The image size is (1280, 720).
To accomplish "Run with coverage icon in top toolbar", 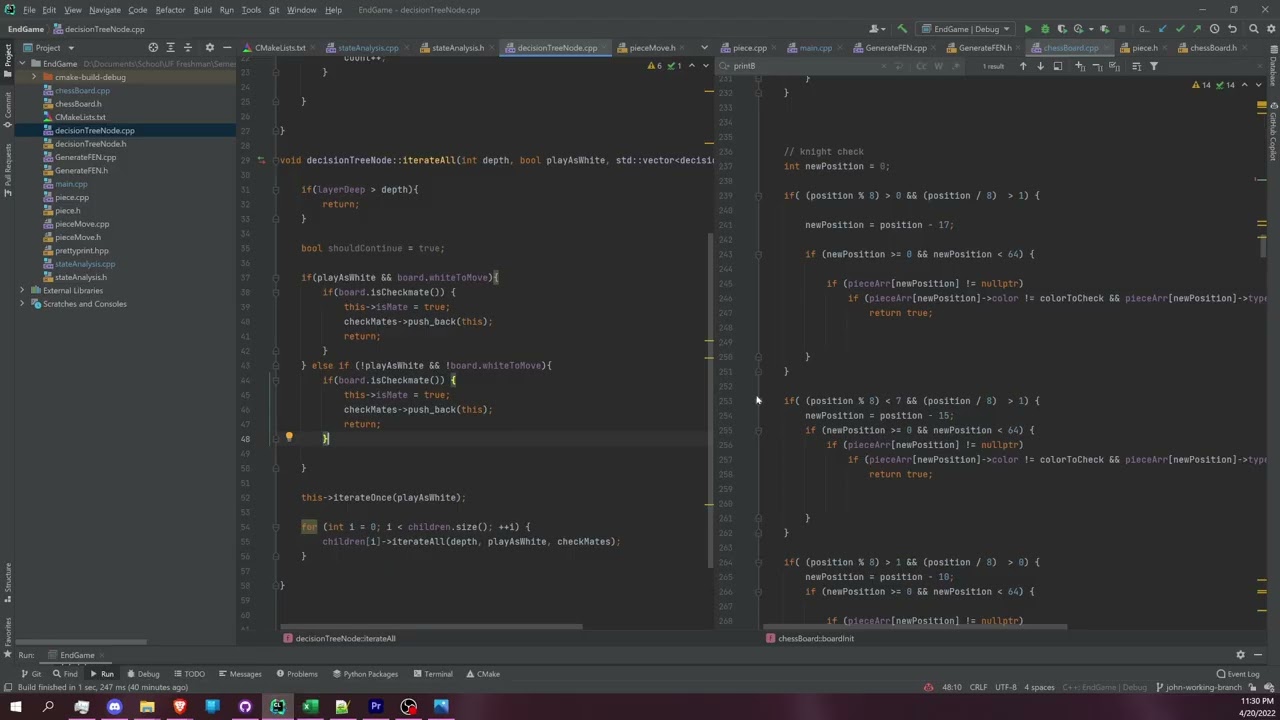I will [x=1062, y=29].
